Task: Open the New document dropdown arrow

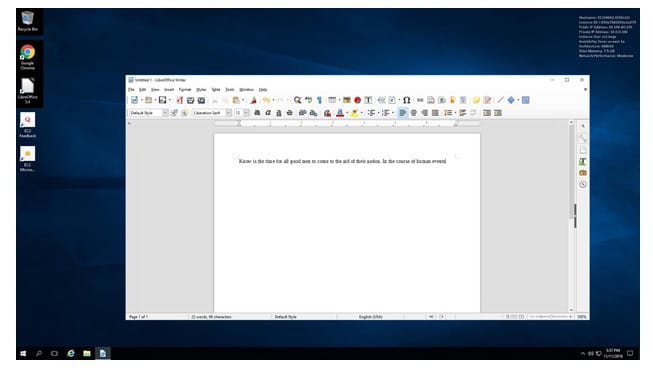Action: (x=142, y=100)
